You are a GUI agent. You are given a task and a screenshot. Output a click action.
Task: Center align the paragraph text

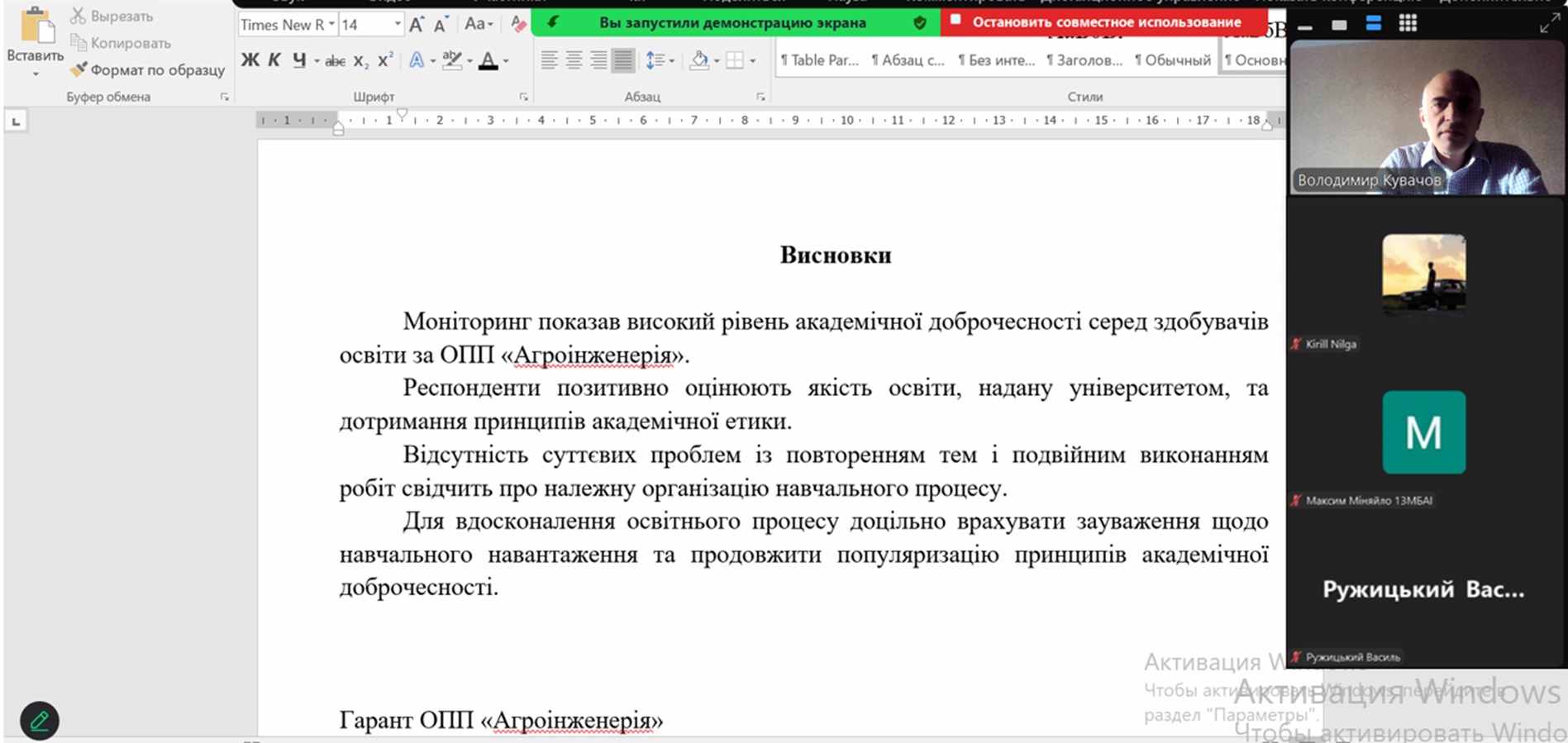click(x=574, y=60)
